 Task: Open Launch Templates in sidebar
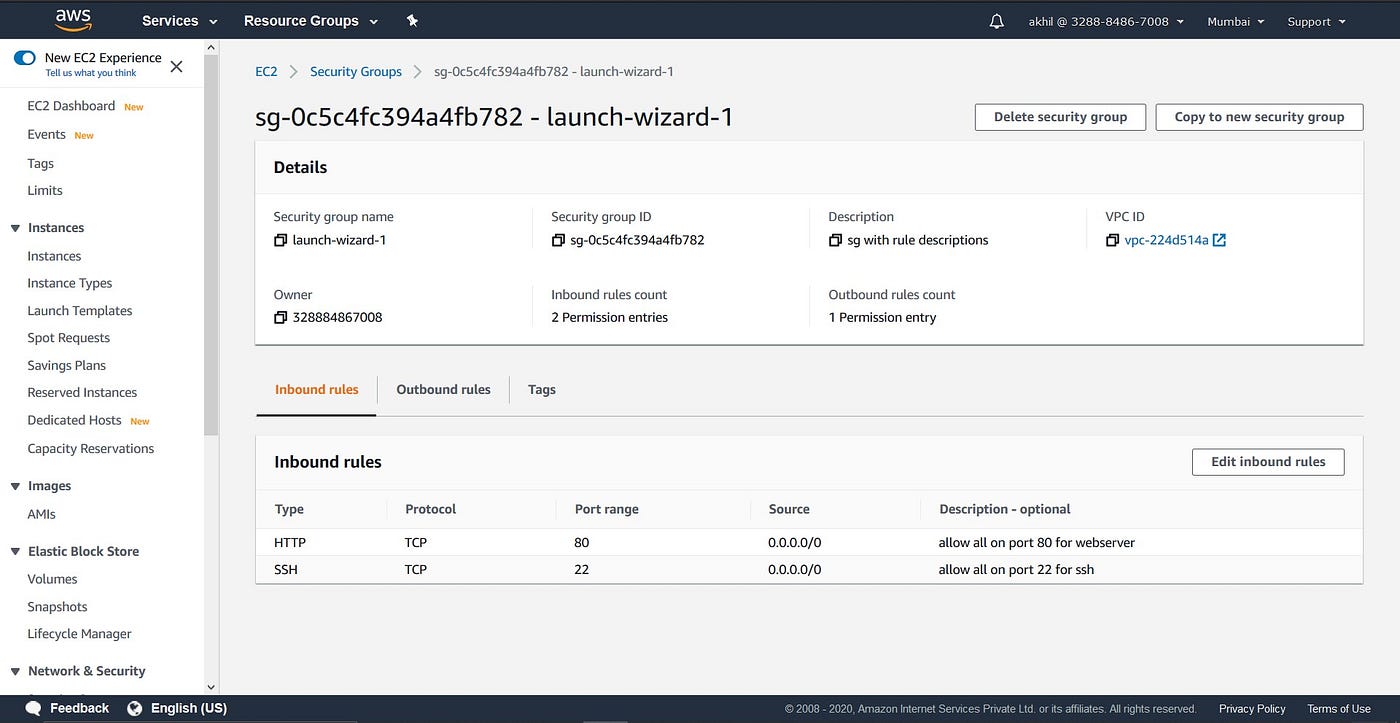tap(80, 311)
